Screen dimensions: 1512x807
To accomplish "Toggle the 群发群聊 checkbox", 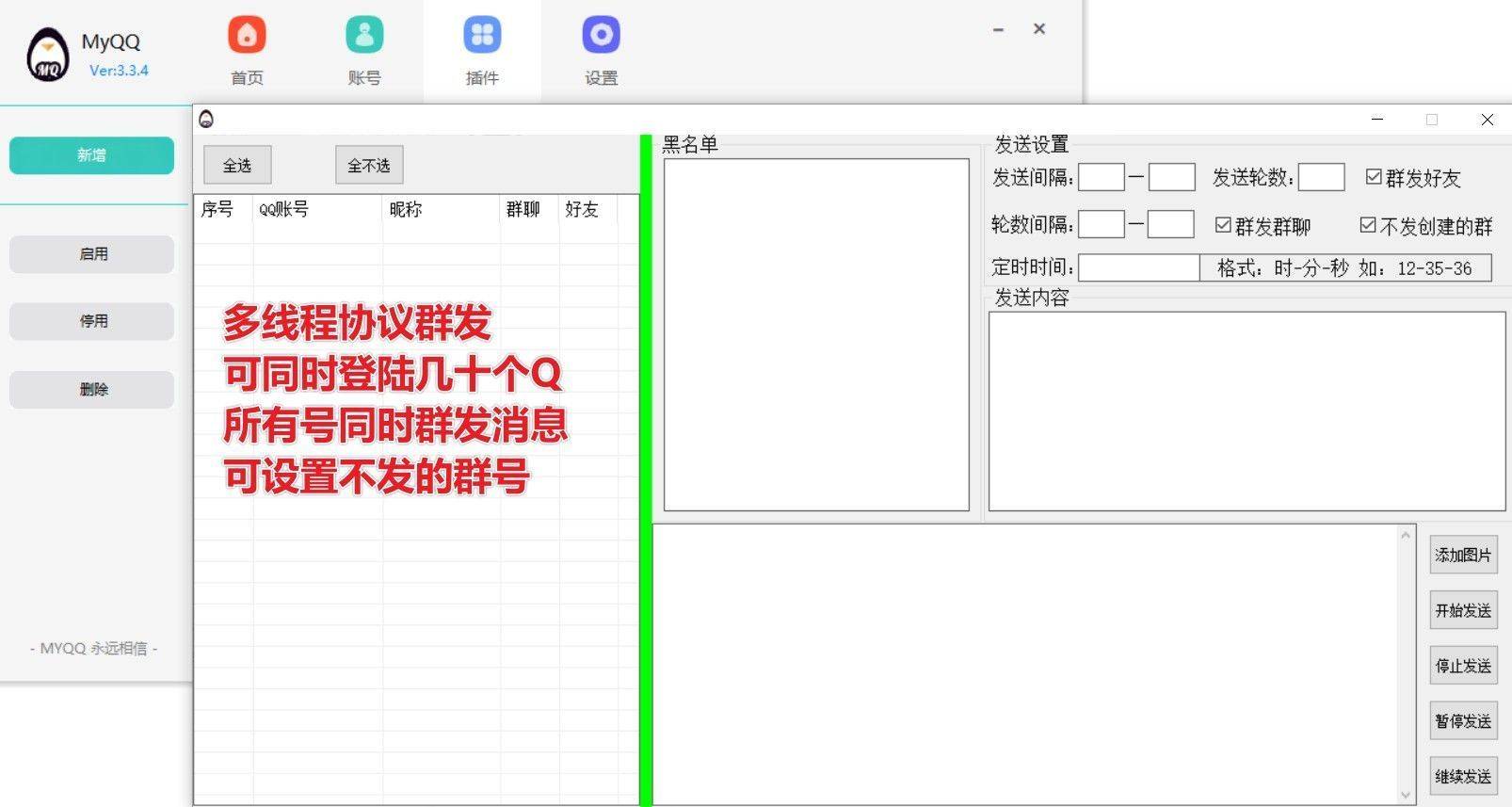I will [x=1223, y=225].
